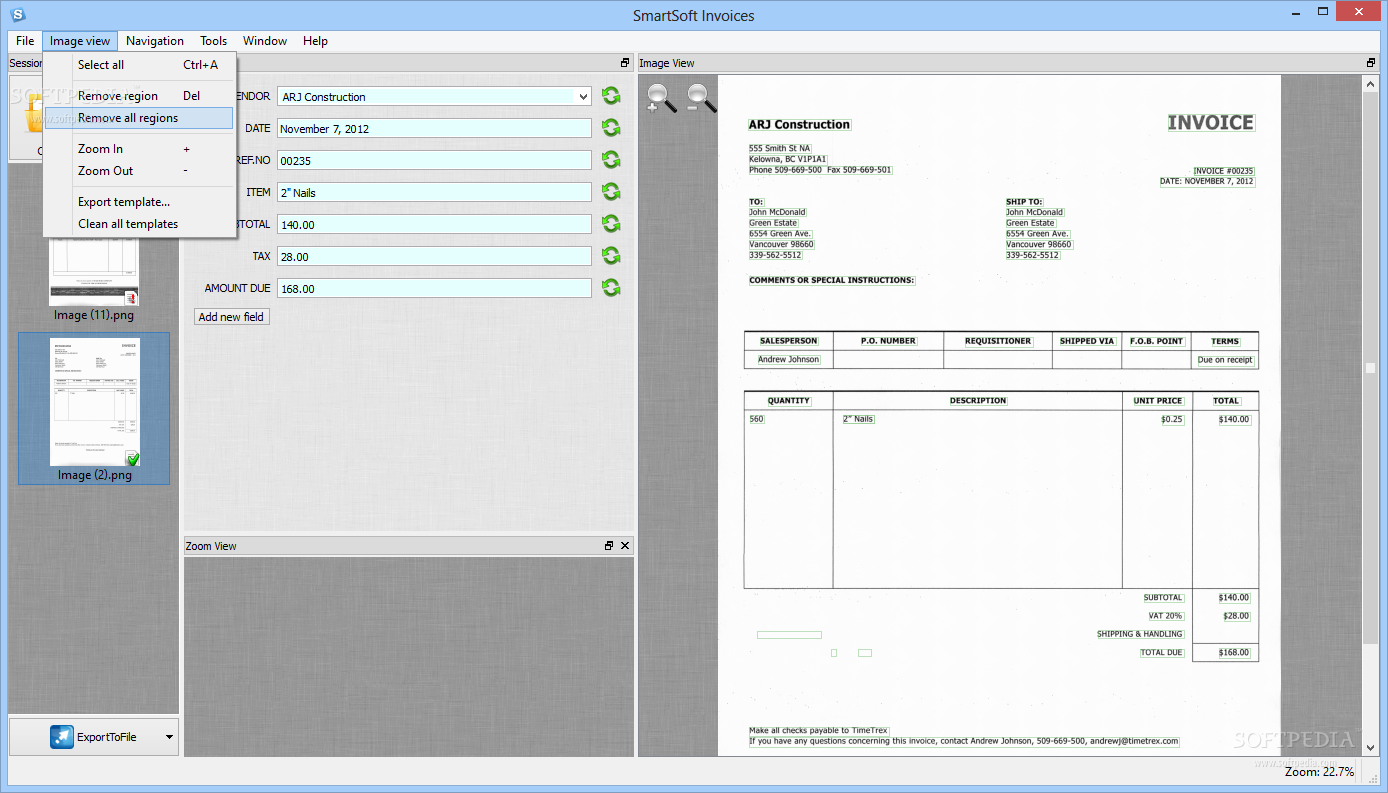Image resolution: width=1388 pixels, height=793 pixels.
Task: Click refresh icon beside the REF.NO field
Action: tap(611, 160)
